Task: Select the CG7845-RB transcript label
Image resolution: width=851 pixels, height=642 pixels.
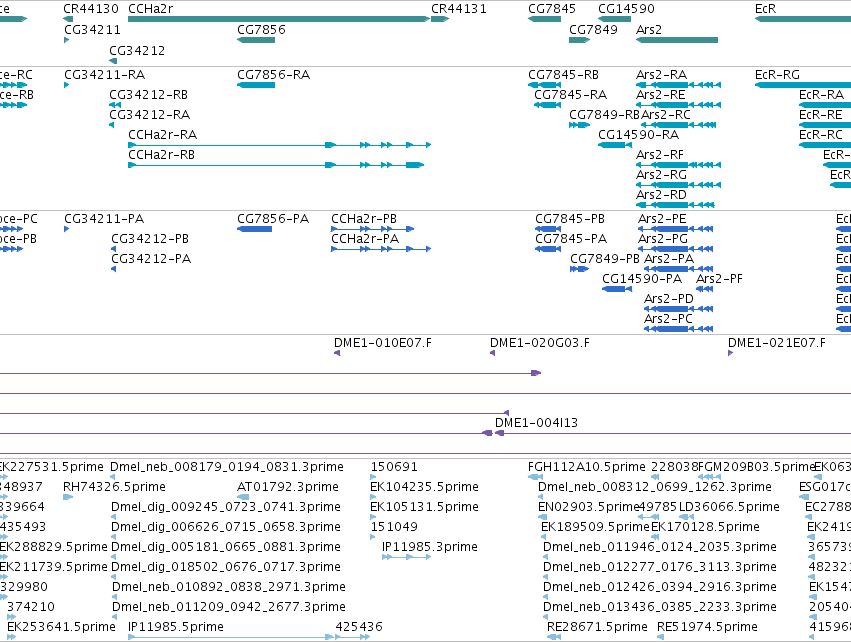Action: pos(563,75)
